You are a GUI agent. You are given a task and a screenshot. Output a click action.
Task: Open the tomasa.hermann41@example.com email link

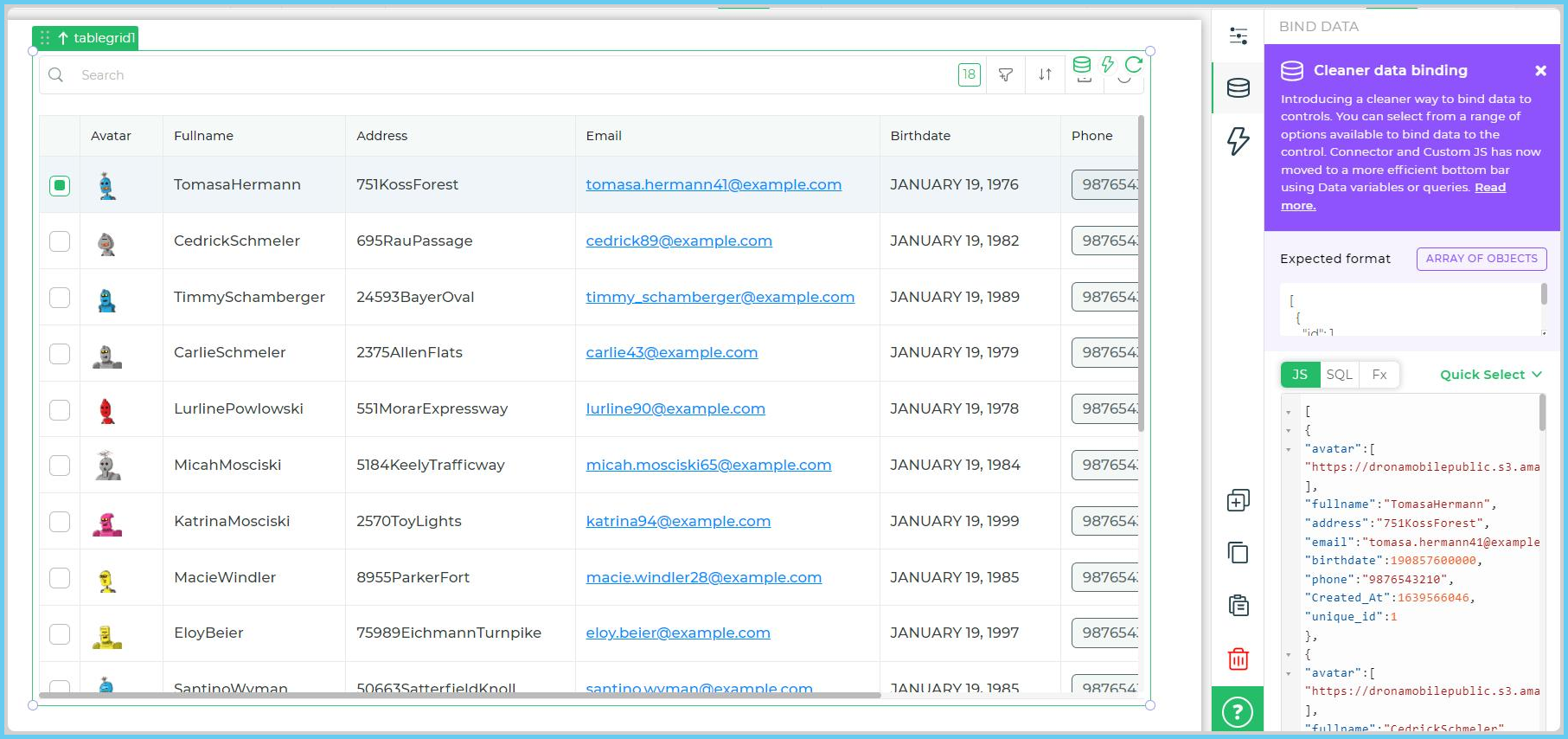tap(713, 184)
